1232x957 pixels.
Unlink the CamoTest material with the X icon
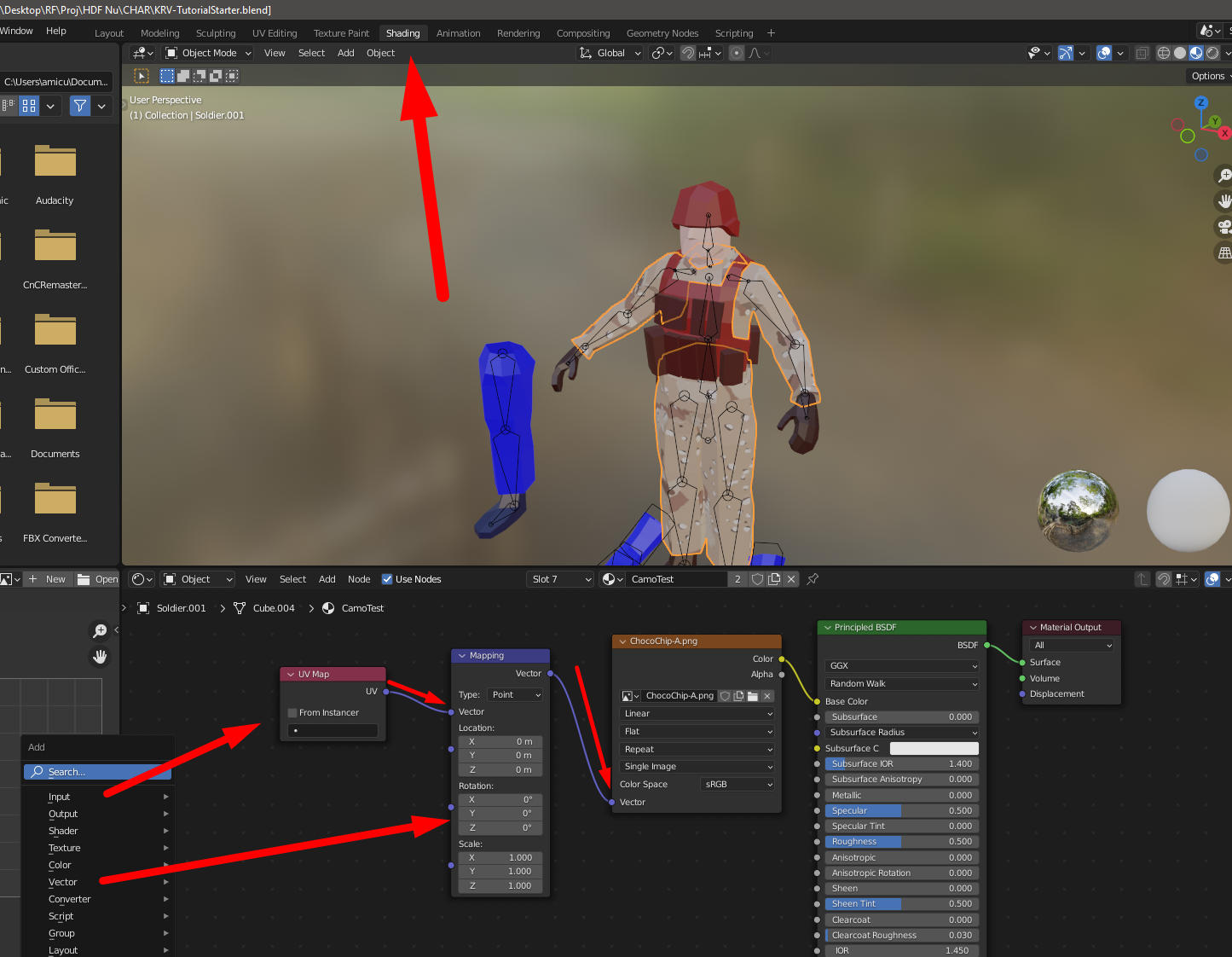(x=791, y=579)
